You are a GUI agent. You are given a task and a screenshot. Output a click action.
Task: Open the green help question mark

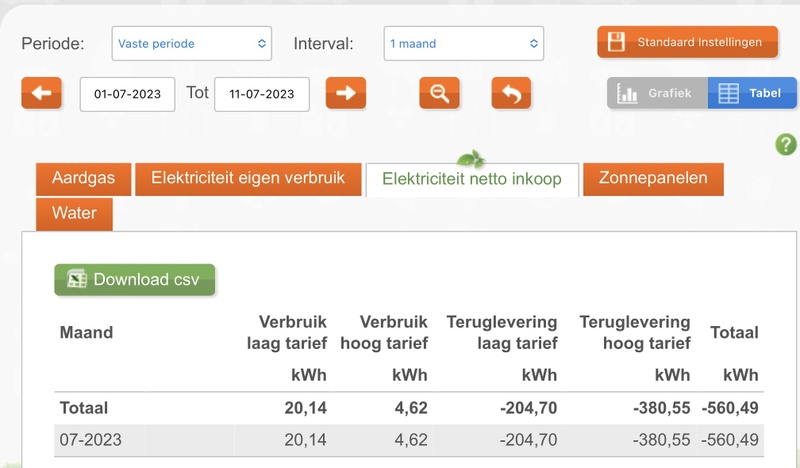click(785, 145)
